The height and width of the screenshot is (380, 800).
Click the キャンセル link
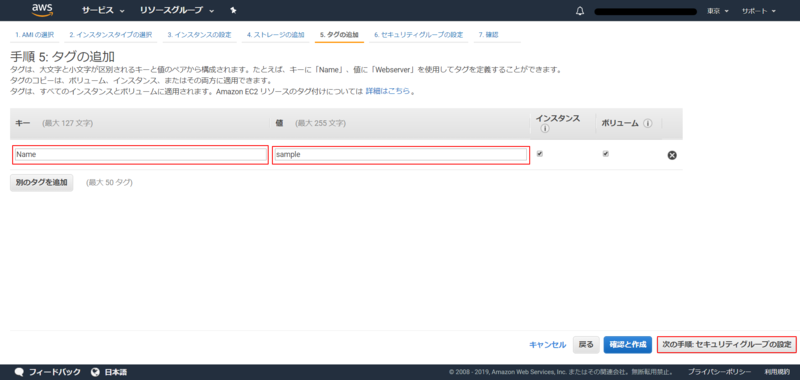tap(547, 345)
